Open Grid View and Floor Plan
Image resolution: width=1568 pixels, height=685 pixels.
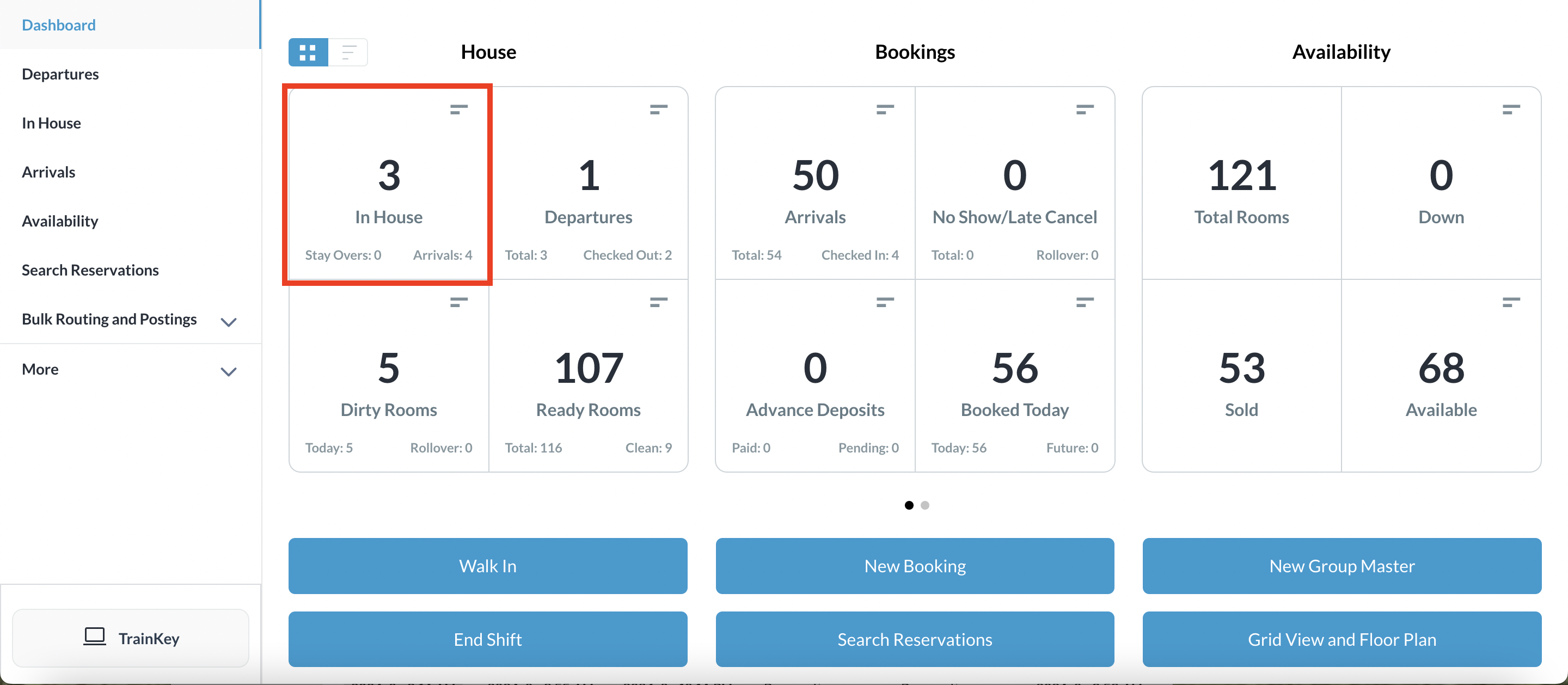point(1342,639)
